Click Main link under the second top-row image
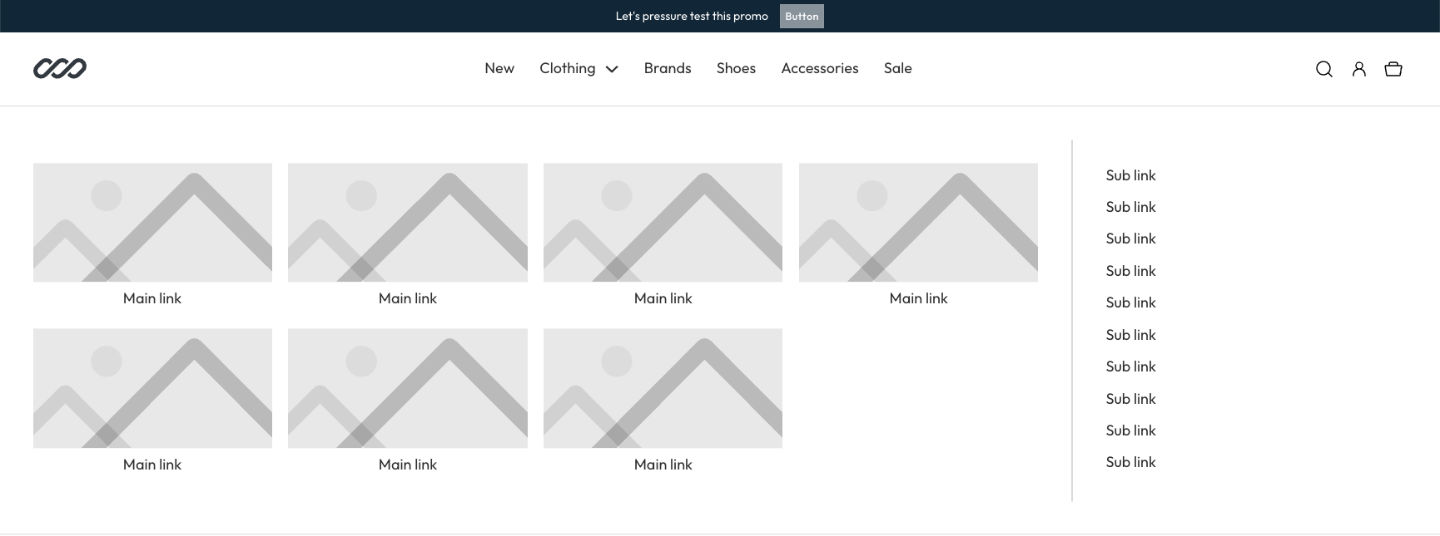This screenshot has height=536, width=1440. point(408,298)
